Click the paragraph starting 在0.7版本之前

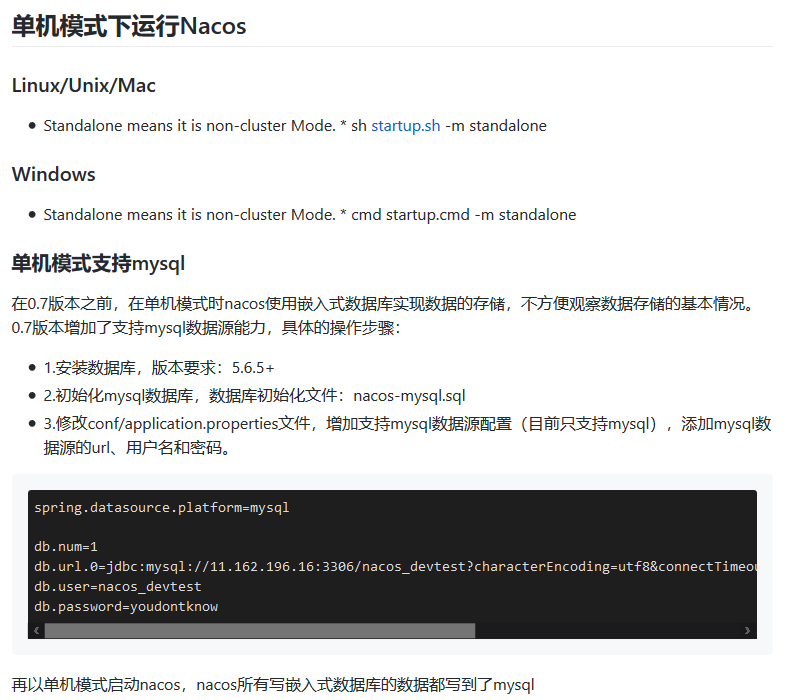(x=384, y=316)
